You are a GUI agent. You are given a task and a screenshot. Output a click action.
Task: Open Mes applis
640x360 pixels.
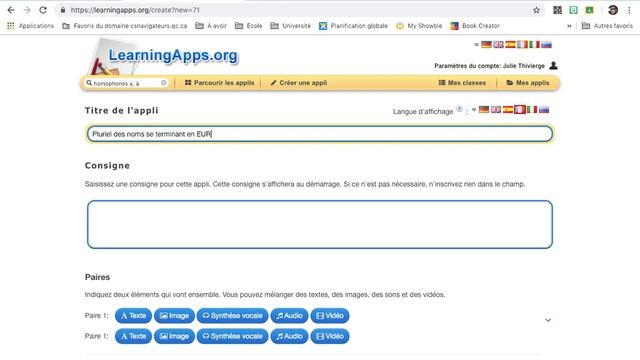[x=528, y=83]
